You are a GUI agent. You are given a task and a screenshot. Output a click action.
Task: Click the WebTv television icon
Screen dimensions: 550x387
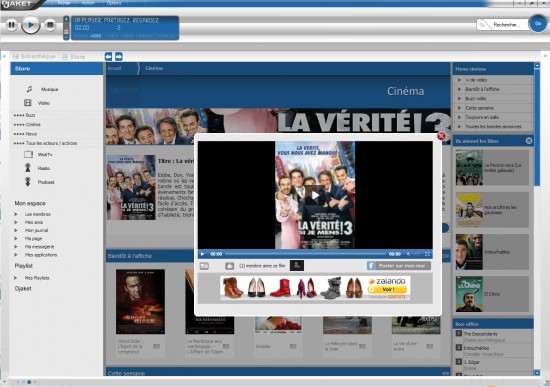pos(28,154)
